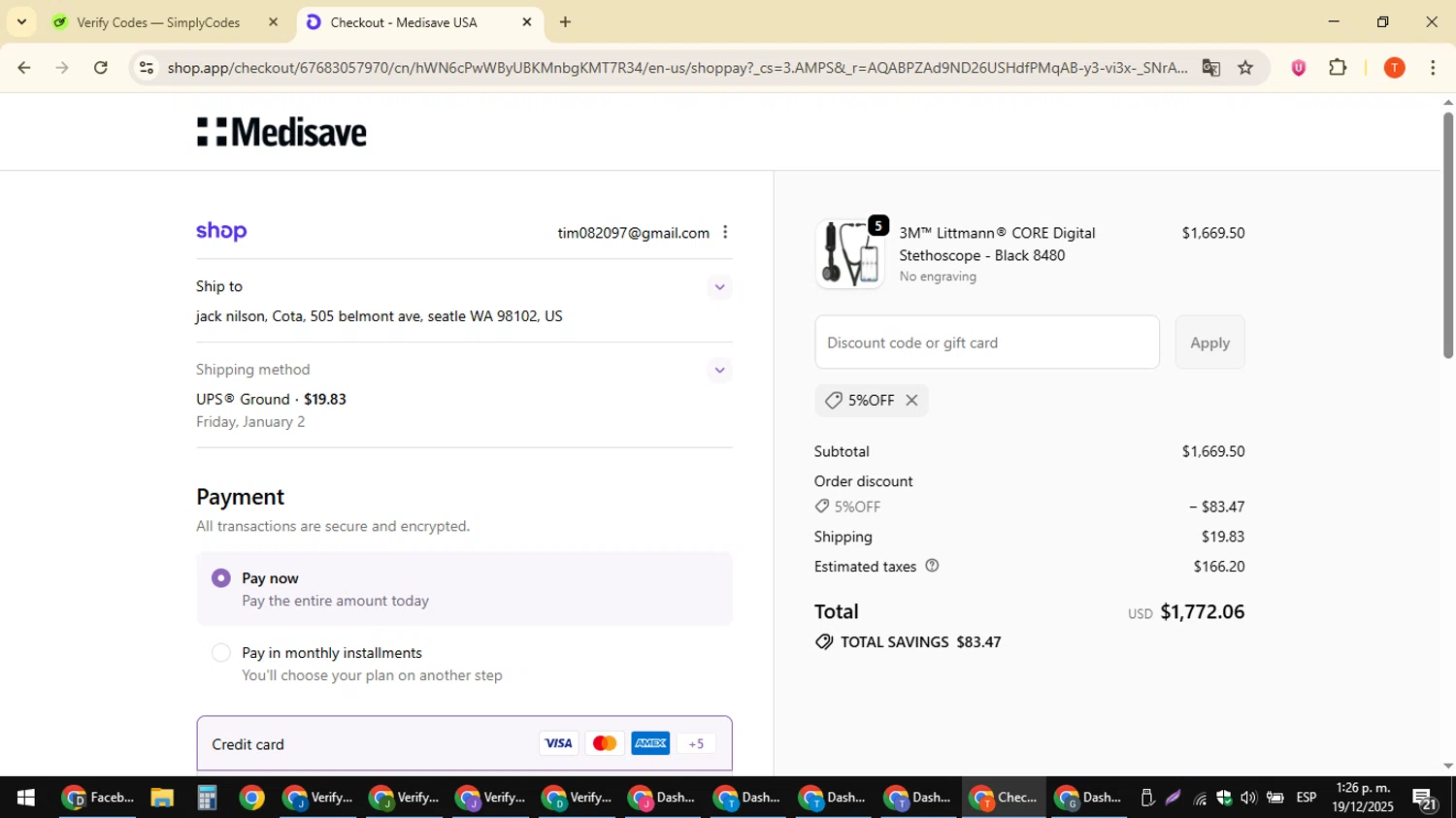Open a new browser tab
This screenshot has height=818, width=1456.
565,22
